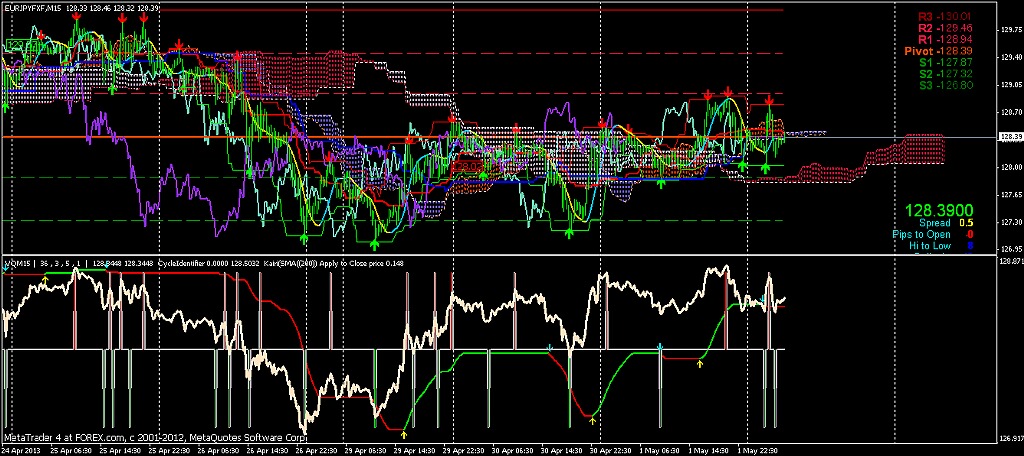Click the MetaTrader 4 at FOREX.com copyright text
Image resolution: width=1024 pixels, height=456 pixels.
pyautogui.click(x=155, y=437)
